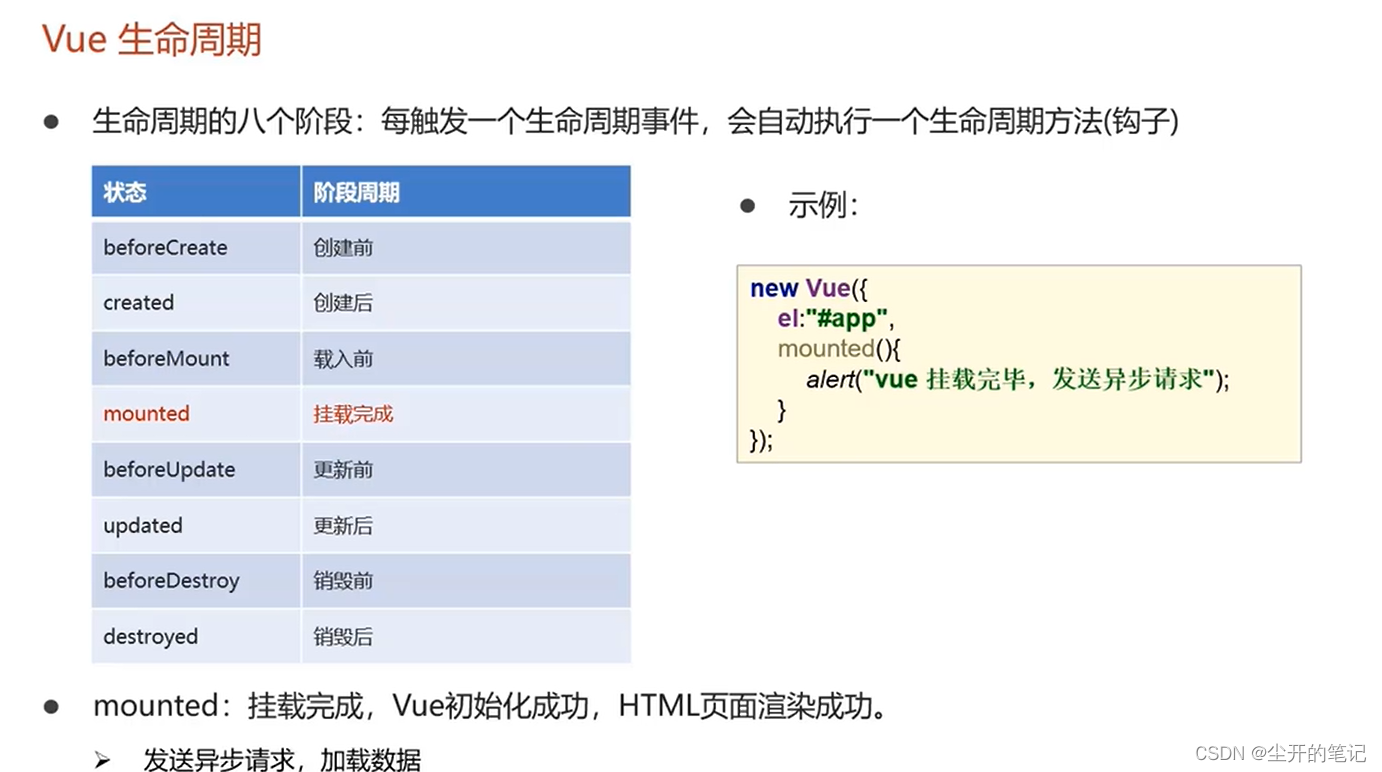The width and height of the screenshot is (1382, 772).
Task: Click the 'Vue 生命周期' slide title
Action: coord(152,40)
